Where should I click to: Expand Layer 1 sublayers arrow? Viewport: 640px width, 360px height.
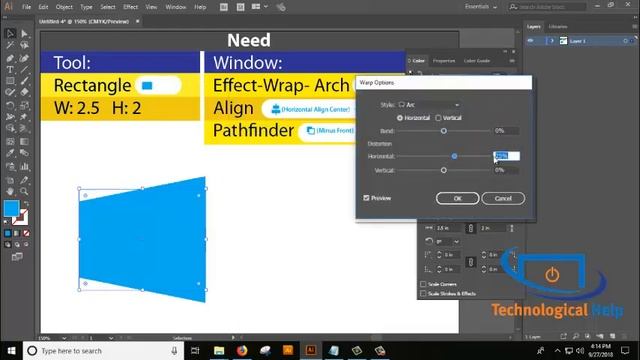pos(552,41)
